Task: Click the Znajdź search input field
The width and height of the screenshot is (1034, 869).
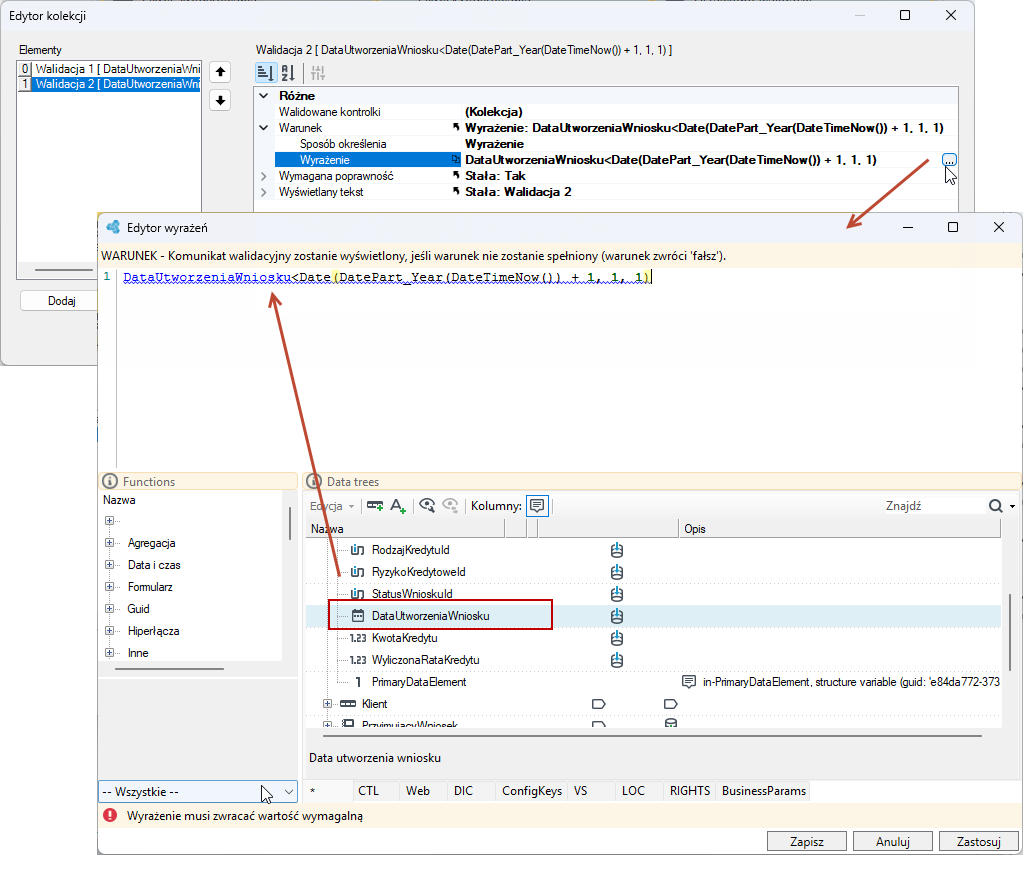Action: click(x=934, y=506)
